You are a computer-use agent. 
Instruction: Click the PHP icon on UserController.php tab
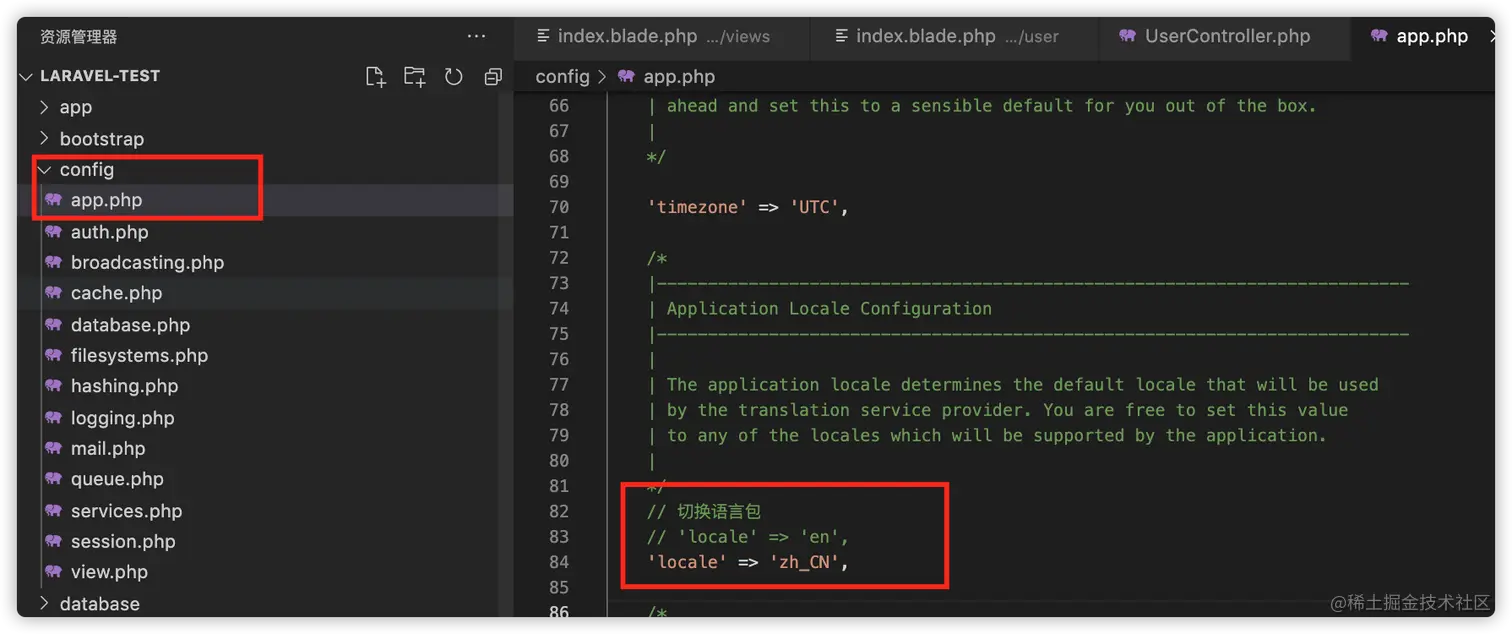tap(1128, 36)
